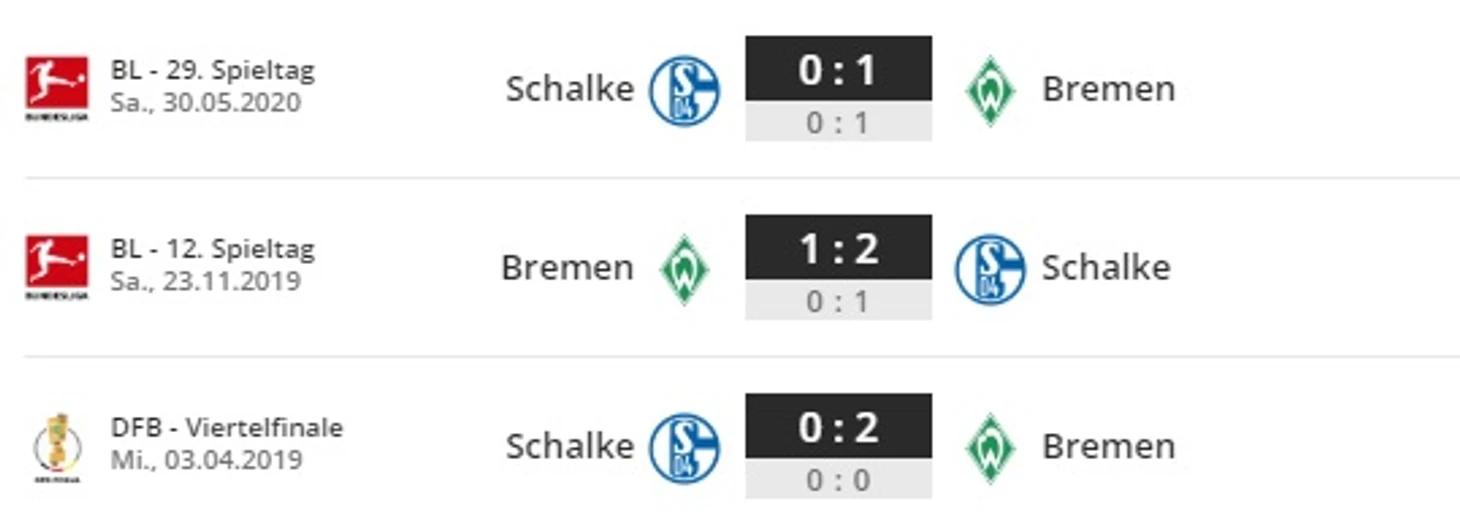The height and width of the screenshot is (528, 1460).
Task: Open the 1 : 2 final score box
Action: click(x=838, y=248)
